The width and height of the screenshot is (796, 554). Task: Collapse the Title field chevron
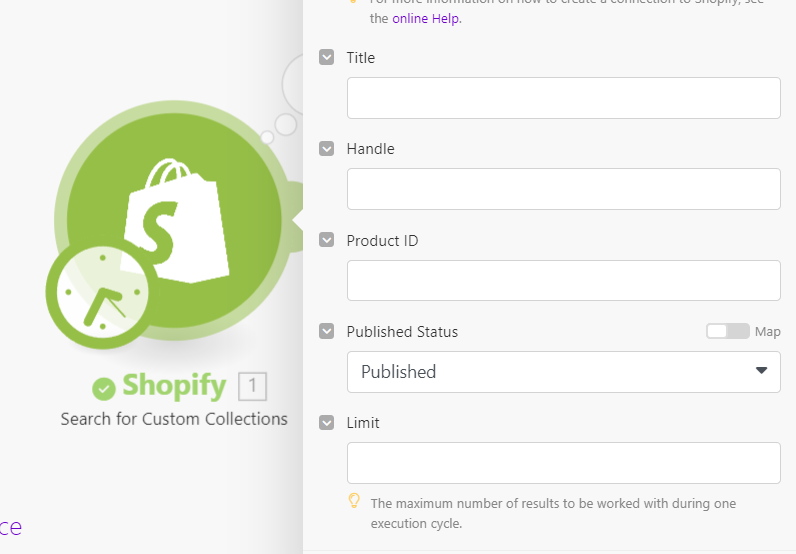click(x=326, y=58)
